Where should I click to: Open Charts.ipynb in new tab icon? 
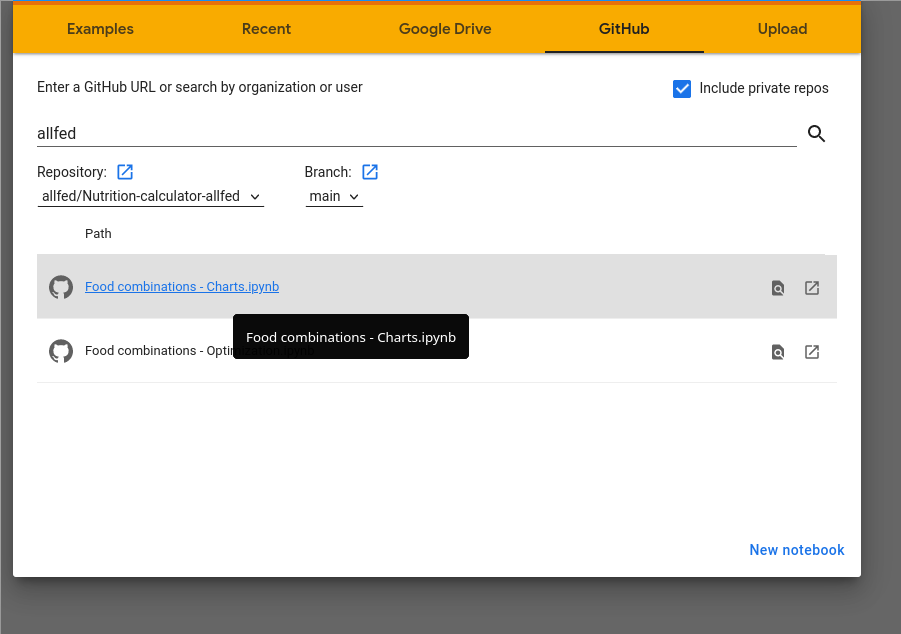pos(811,288)
